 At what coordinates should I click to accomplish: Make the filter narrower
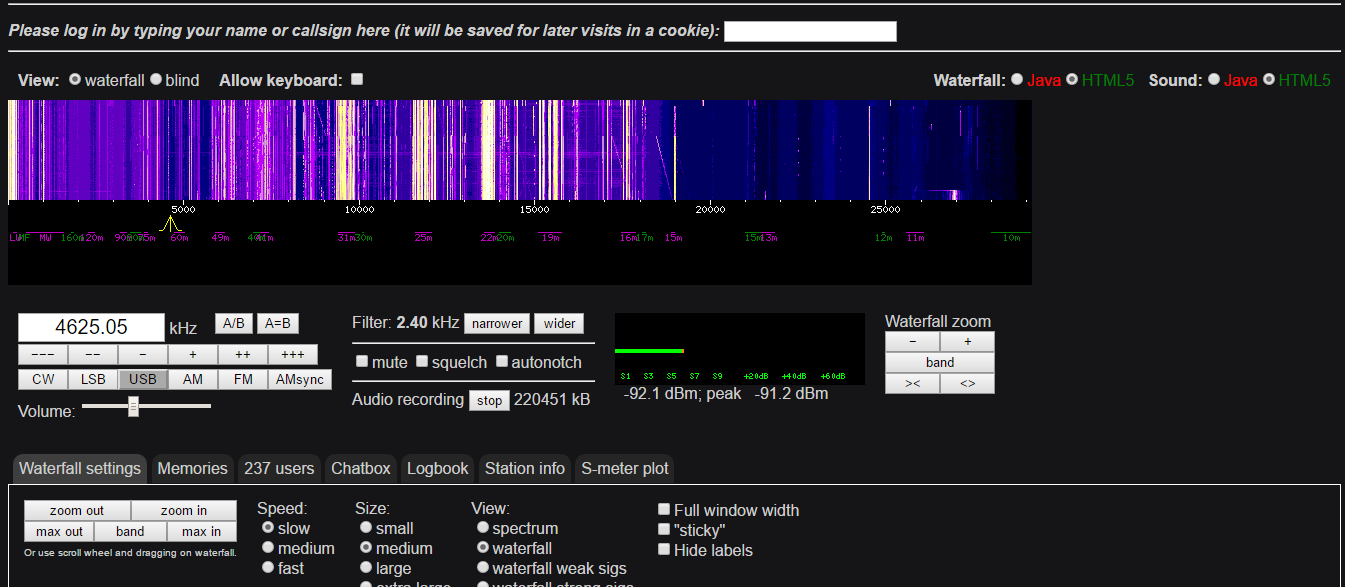point(497,323)
